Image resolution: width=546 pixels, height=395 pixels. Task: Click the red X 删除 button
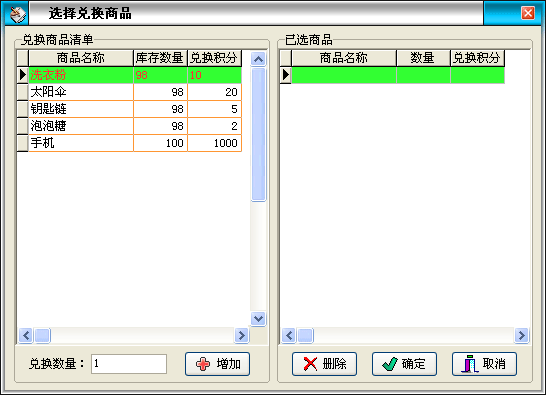point(324,364)
